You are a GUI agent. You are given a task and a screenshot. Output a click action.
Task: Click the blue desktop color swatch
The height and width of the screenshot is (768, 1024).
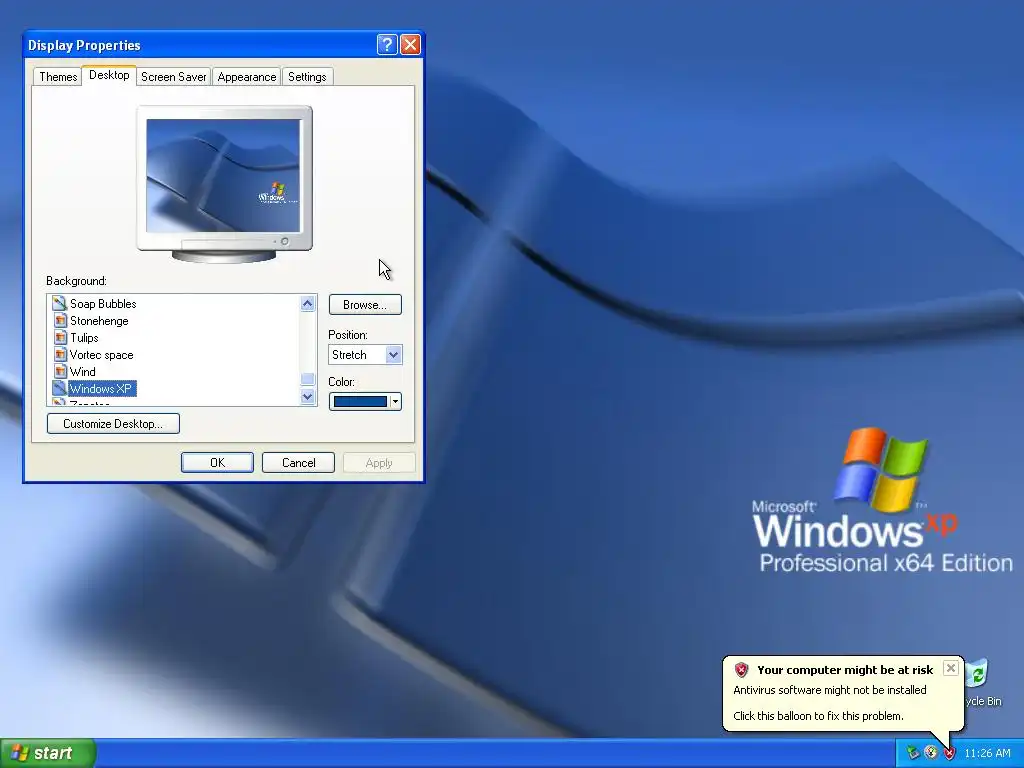click(360, 402)
